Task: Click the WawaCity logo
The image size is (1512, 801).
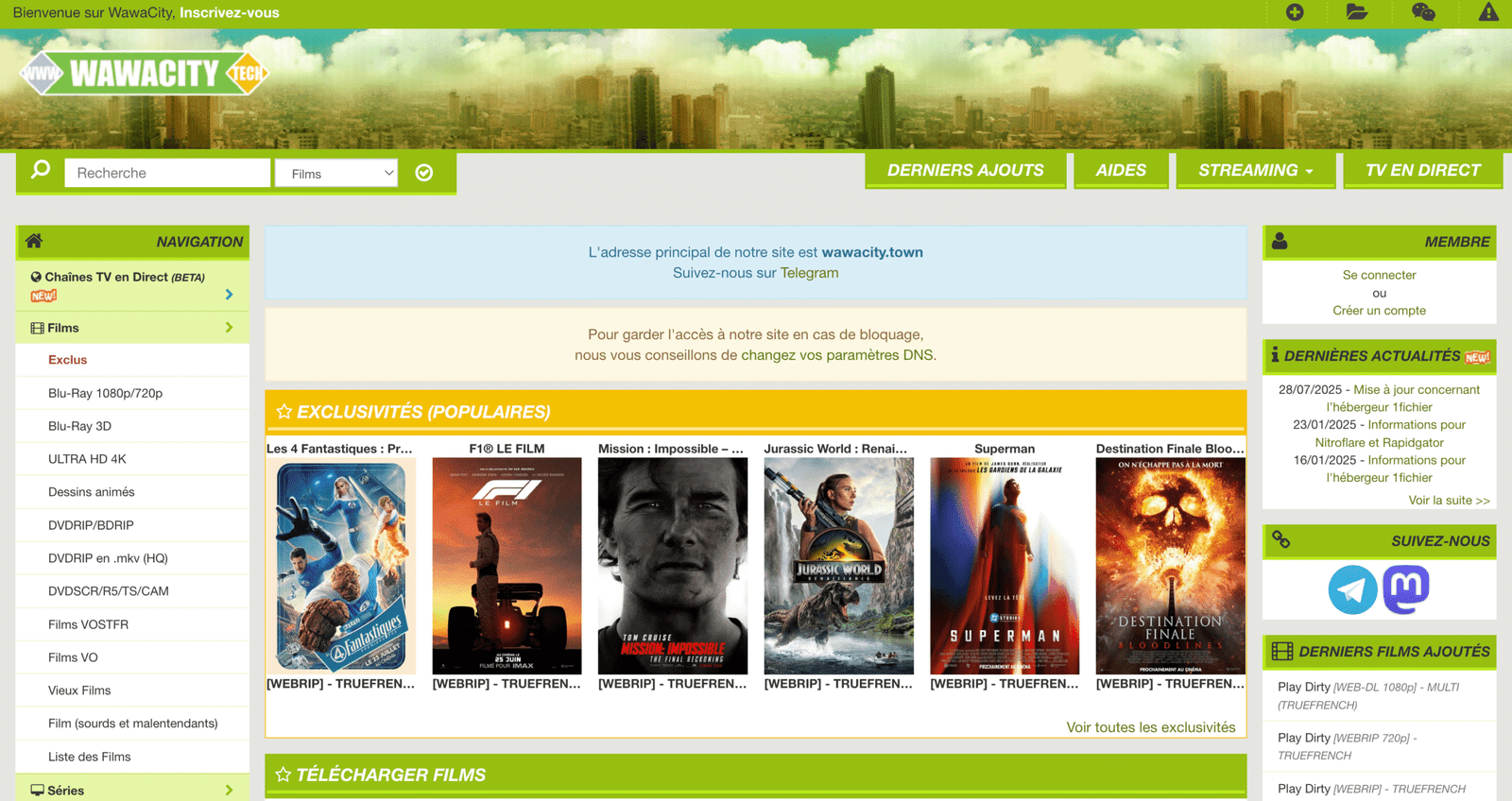Action: (x=144, y=74)
